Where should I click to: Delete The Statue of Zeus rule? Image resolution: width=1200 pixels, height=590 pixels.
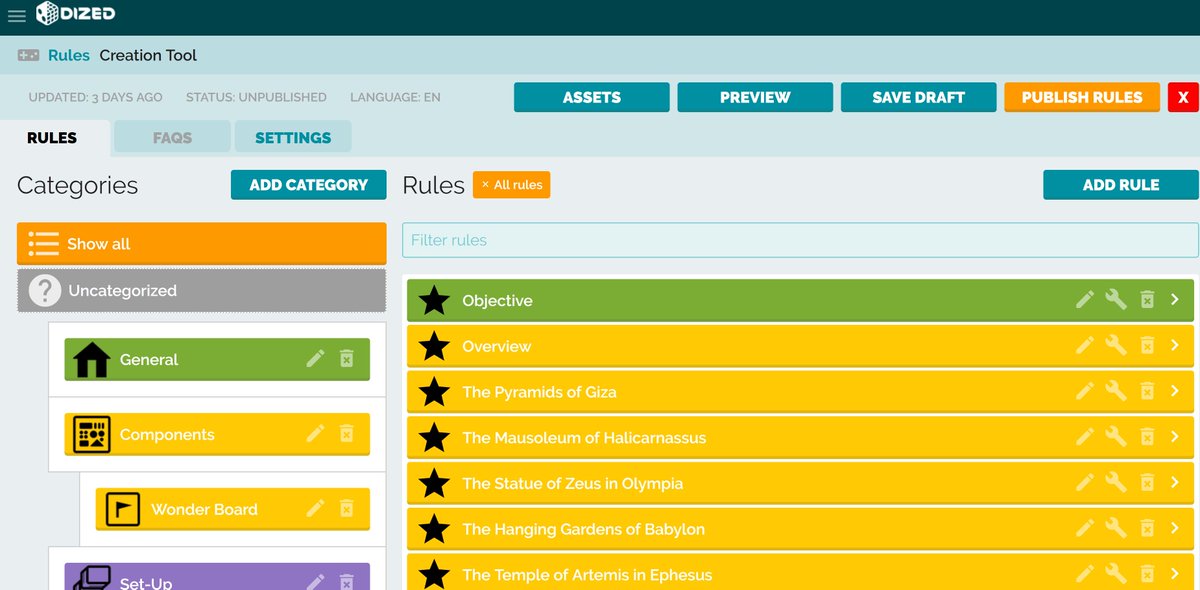(x=1148, y=482)
